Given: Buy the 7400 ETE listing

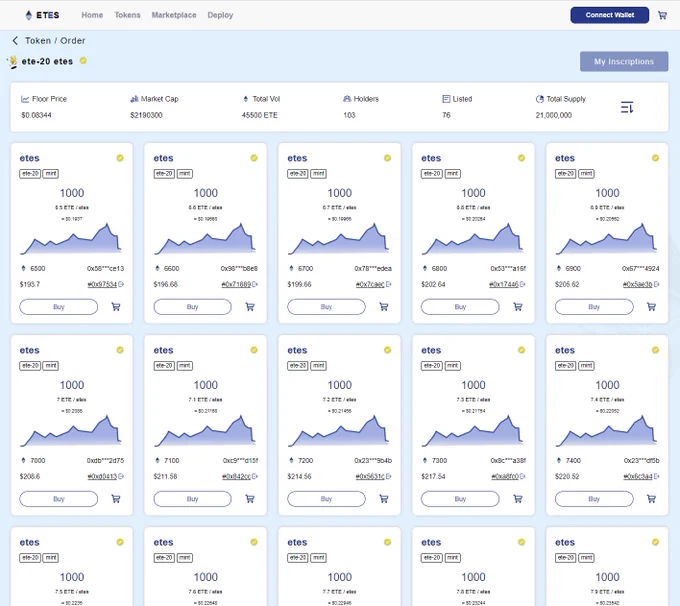Looking at the screenshot, I should [594, 499].
